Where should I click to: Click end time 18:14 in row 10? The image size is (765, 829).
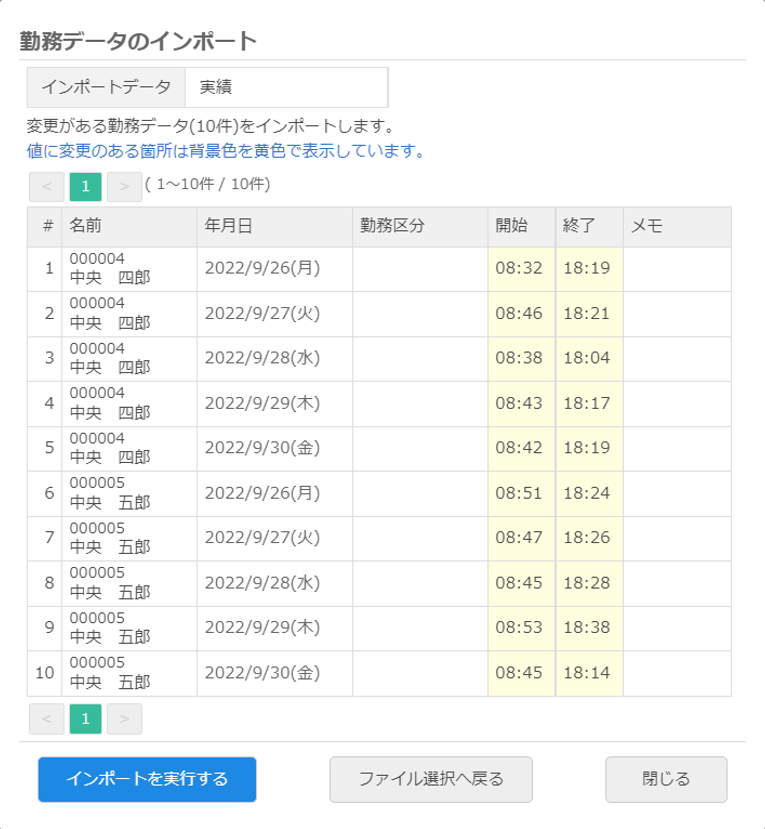(x=591, y=671)
